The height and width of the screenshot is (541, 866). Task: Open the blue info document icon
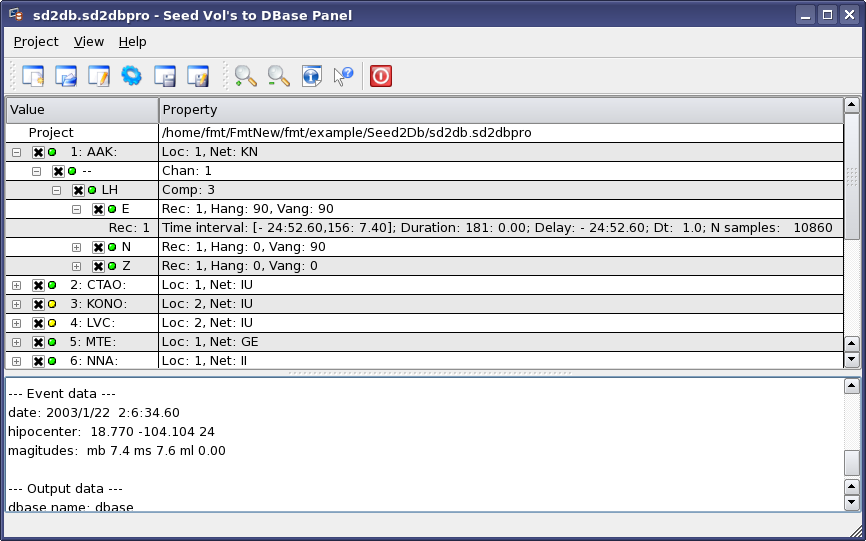(312, 76)
